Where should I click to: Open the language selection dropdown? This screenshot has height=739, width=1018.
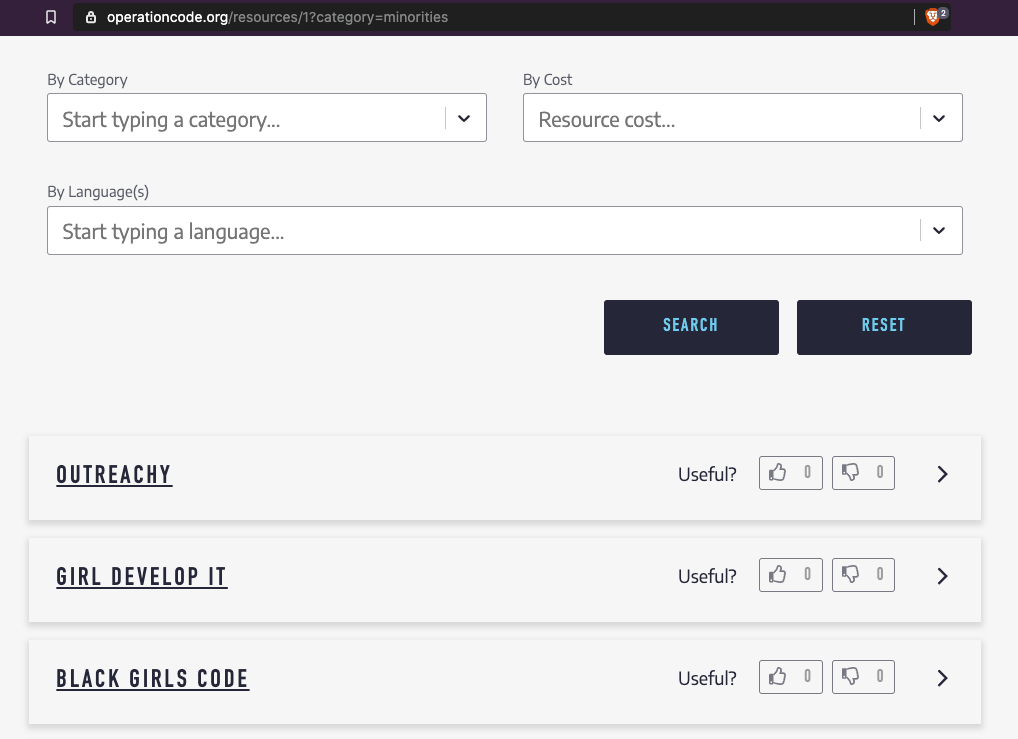pos(939,230)
